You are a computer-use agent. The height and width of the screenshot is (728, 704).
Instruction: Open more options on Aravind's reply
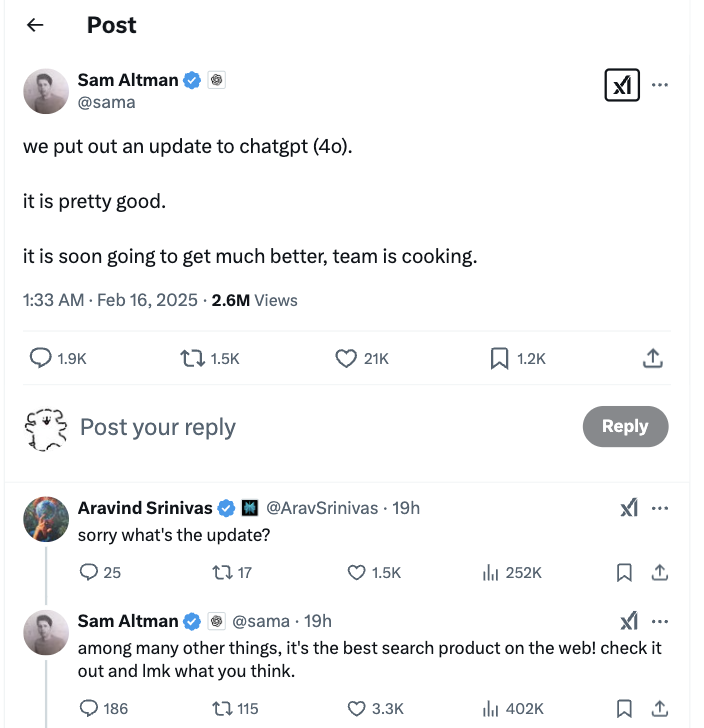(659, 508)
